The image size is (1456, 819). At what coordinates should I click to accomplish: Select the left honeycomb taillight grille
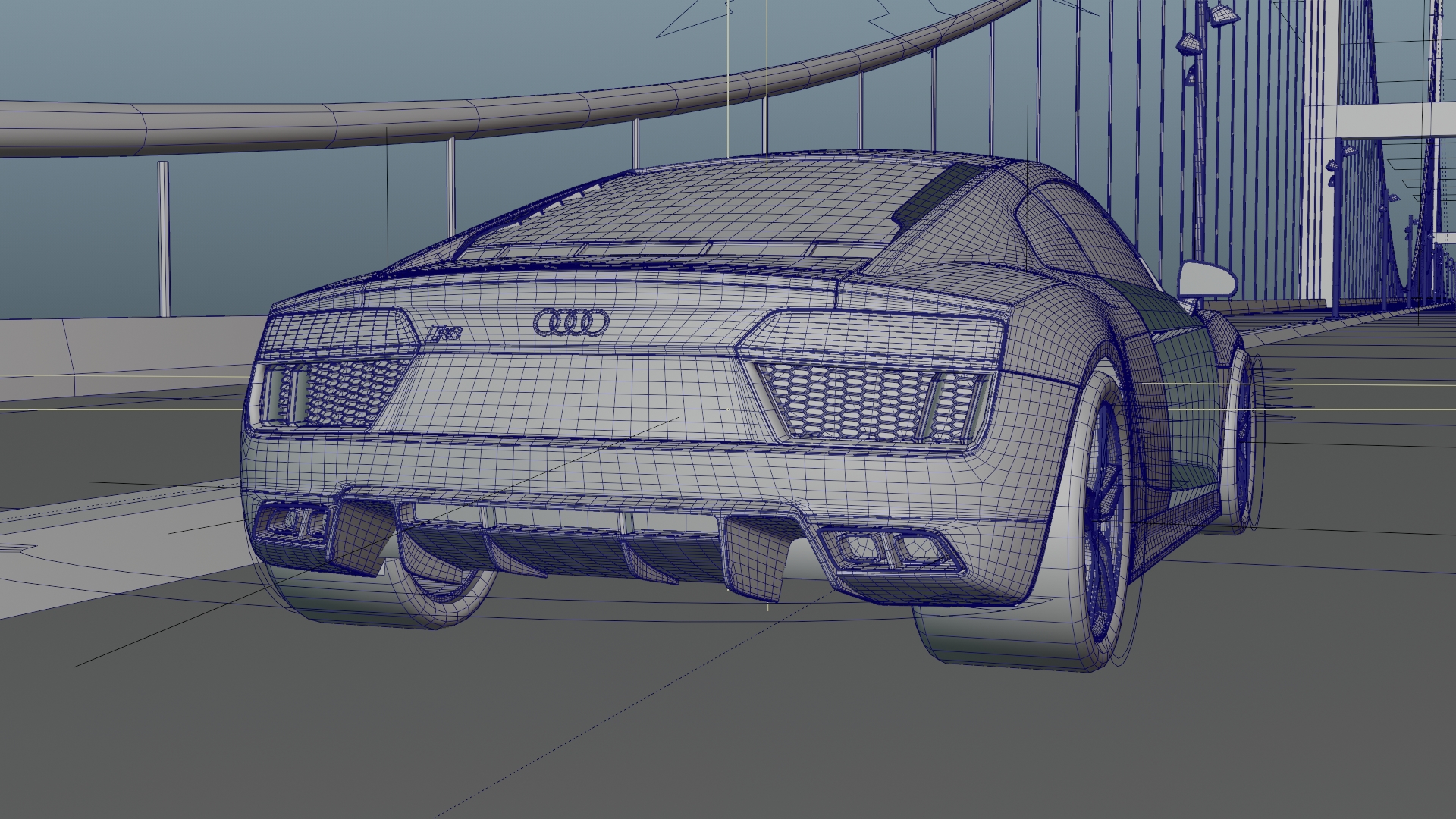click(334, 393)
